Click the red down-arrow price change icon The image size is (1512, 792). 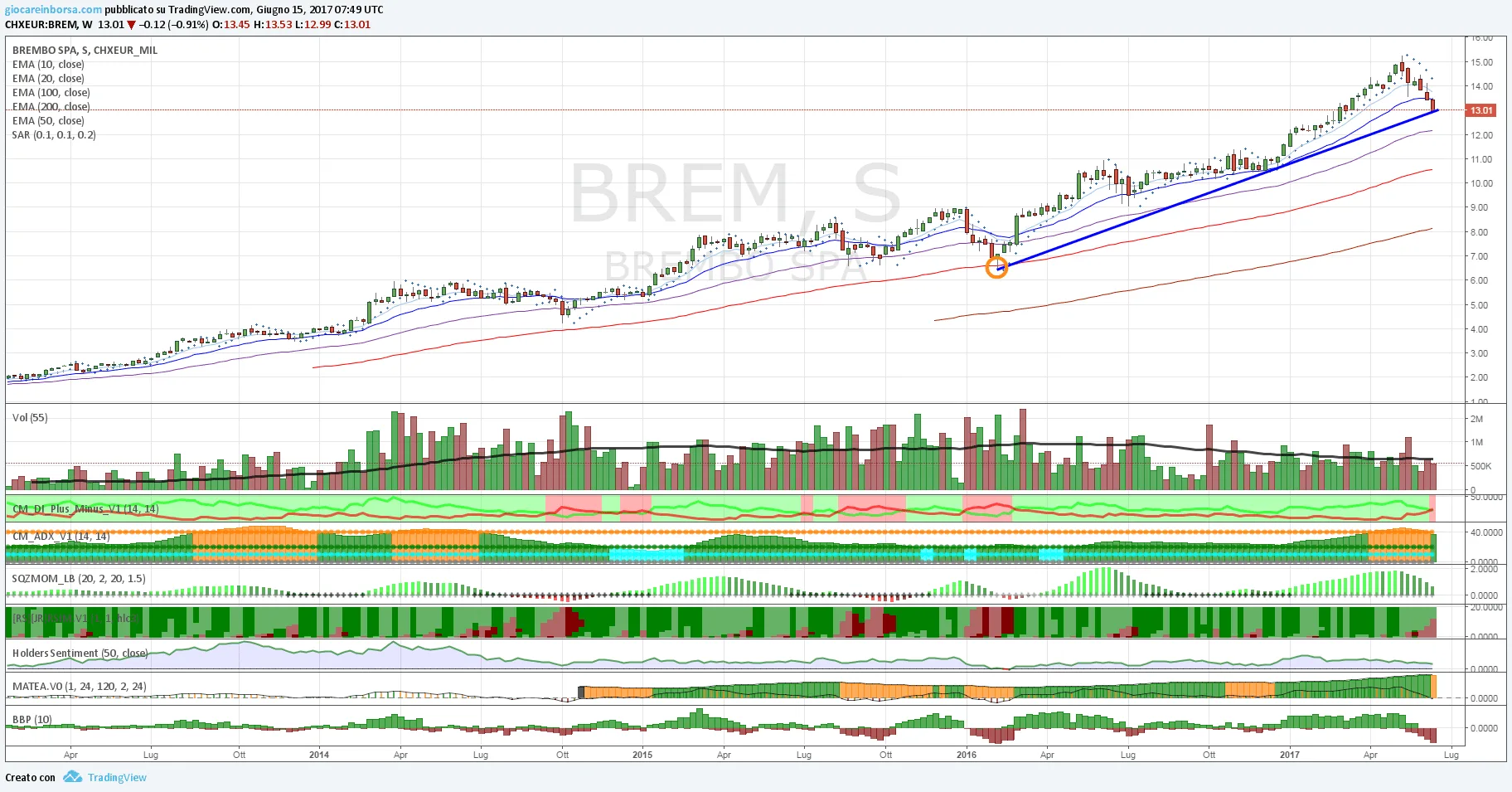coord(131,25)
